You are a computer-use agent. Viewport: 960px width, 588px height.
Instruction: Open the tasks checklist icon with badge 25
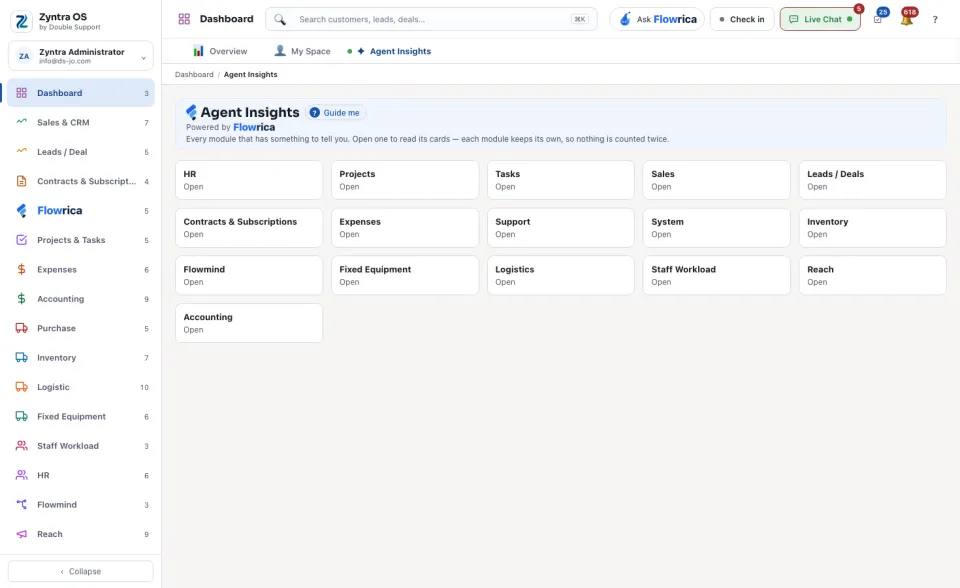click(878, 19)
